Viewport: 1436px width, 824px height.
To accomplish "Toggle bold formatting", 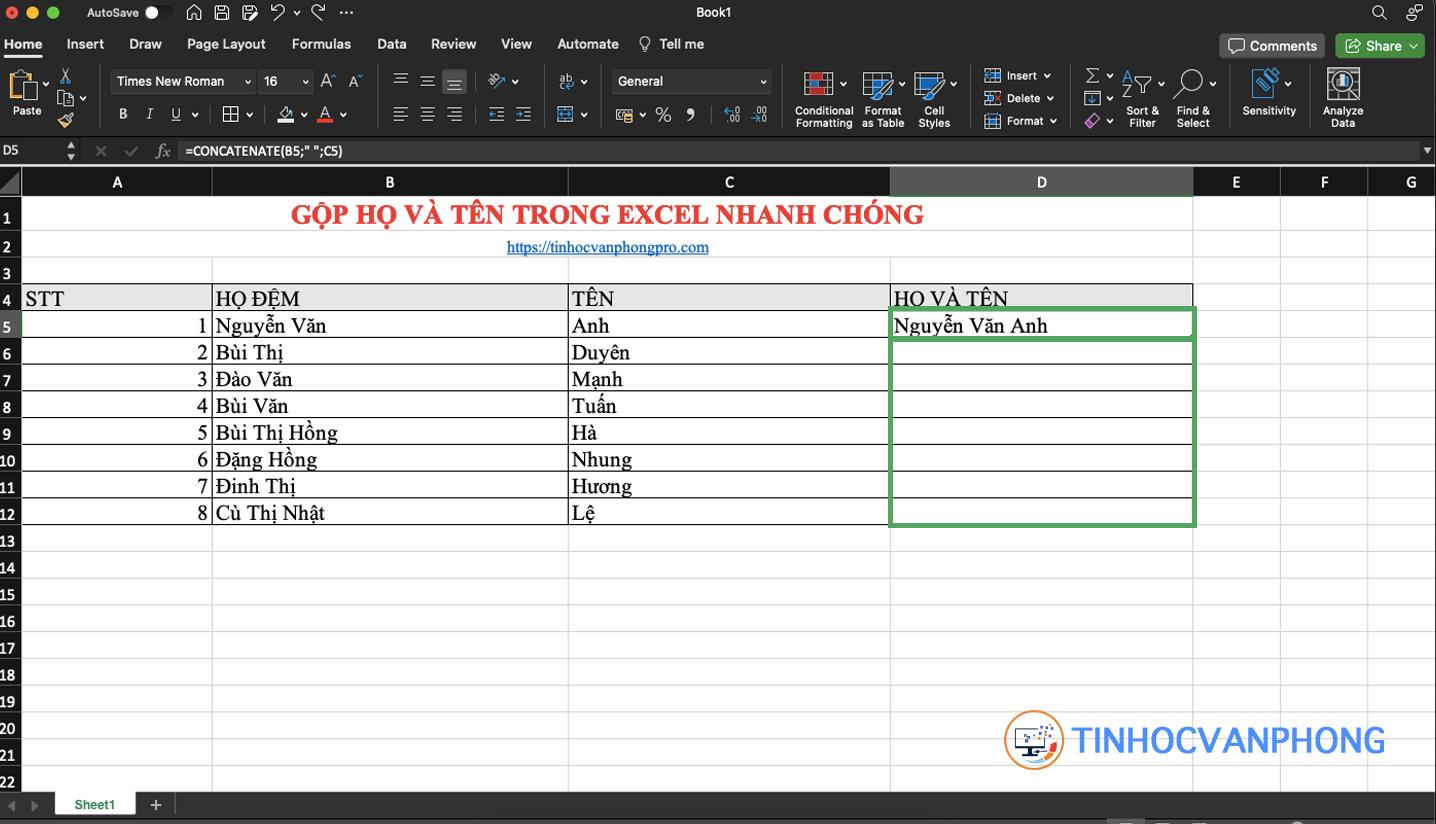I will click(123, 115).
